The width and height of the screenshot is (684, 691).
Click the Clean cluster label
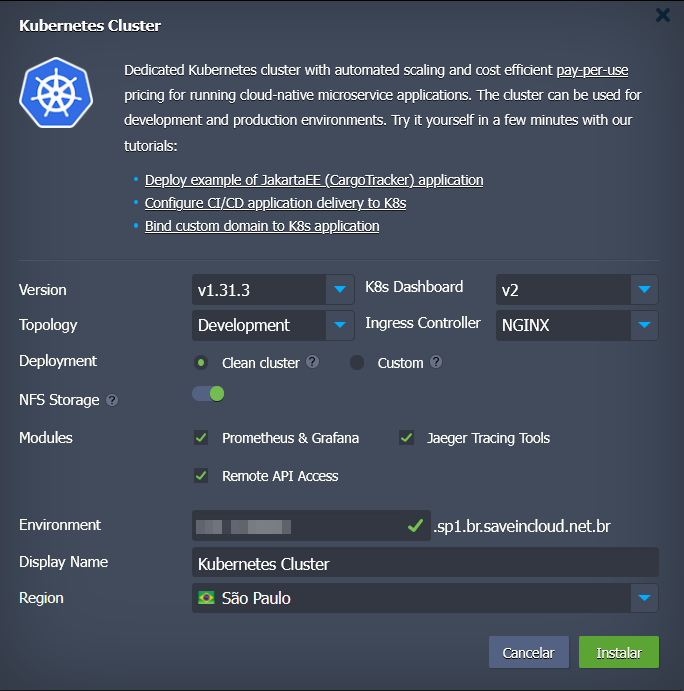pyautogui.click(x=260, y=363)
